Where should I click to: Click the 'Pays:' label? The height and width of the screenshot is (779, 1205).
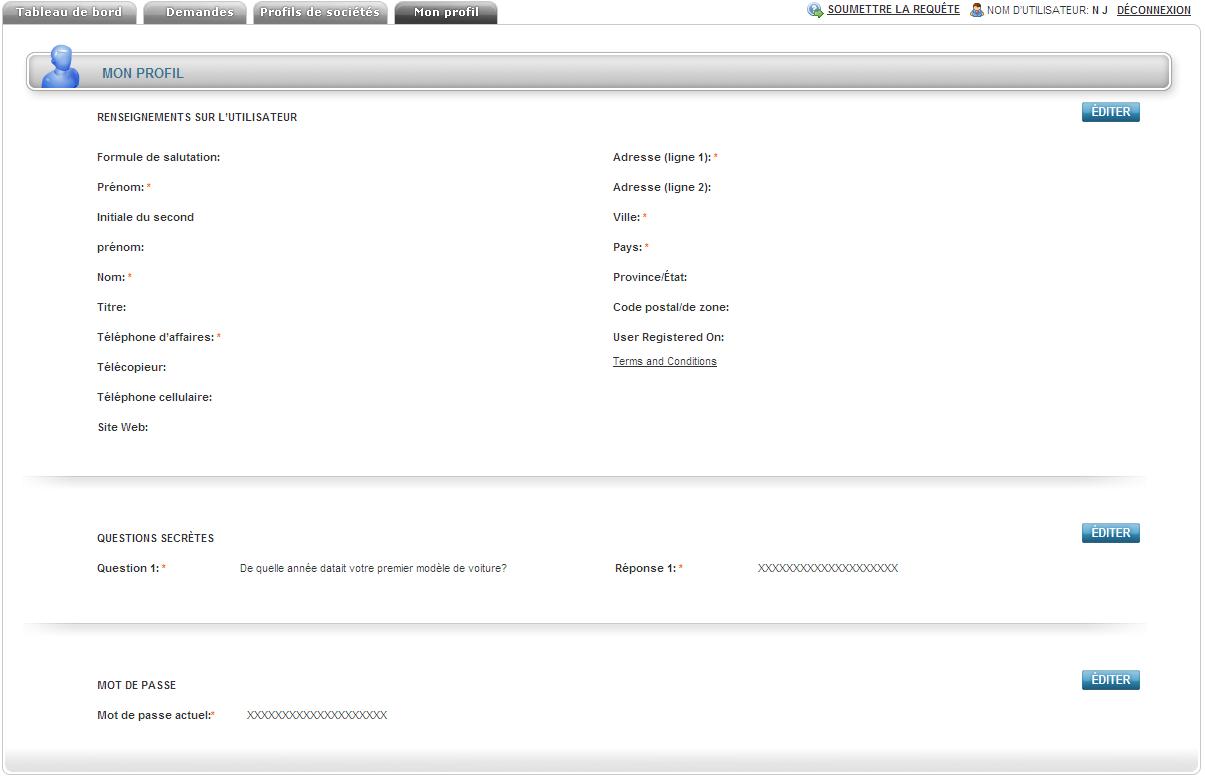pyautogui.click(x=628, y=247)
